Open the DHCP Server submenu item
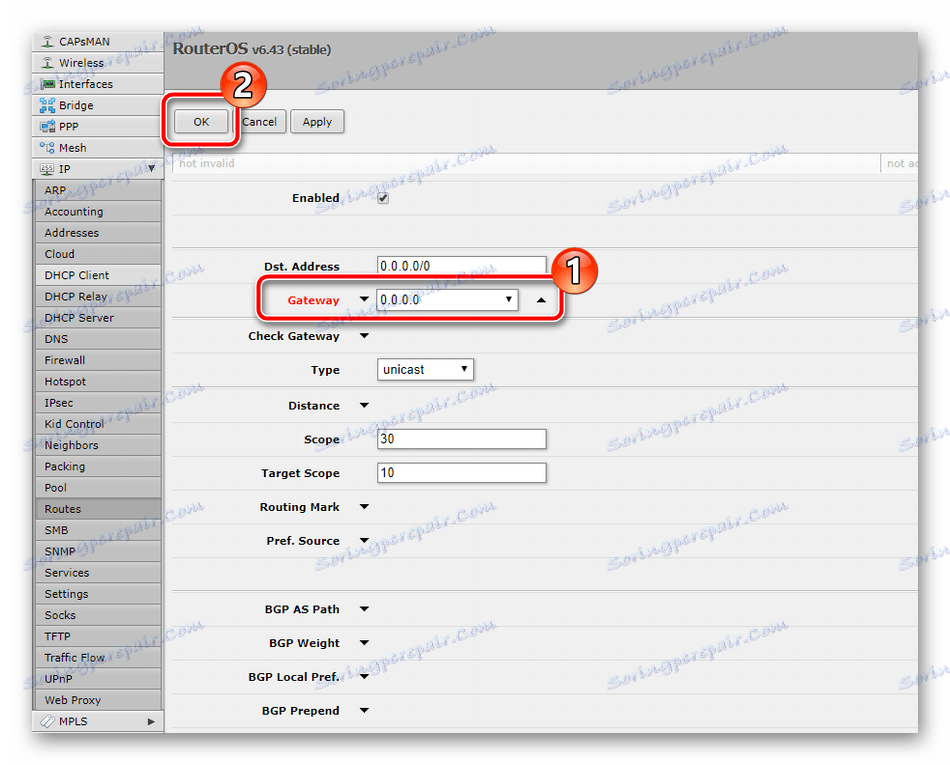The width and height of the screenshot is (950, 765). pos(99,317)
